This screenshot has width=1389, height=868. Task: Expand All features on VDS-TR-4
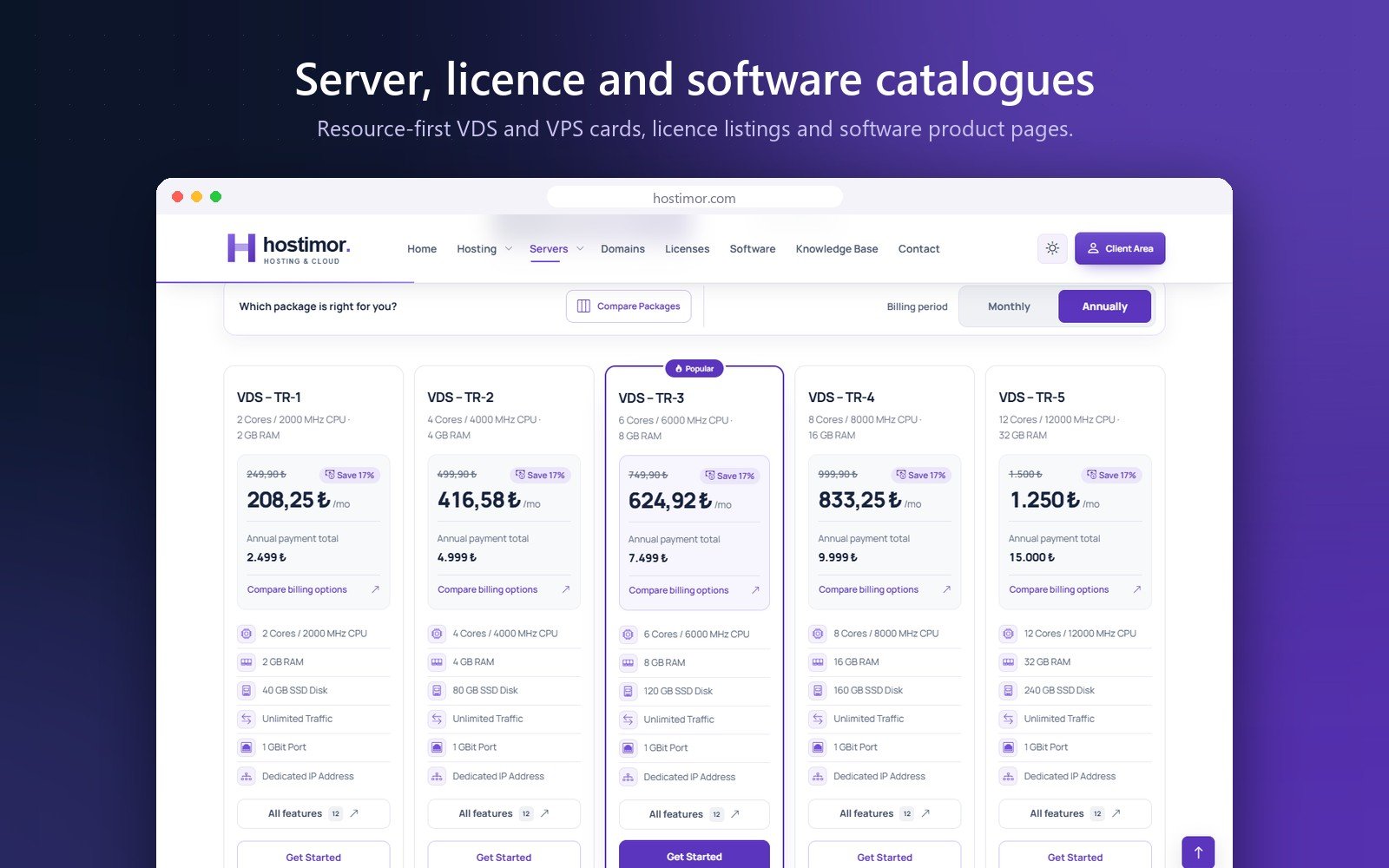tap(885, 813)
